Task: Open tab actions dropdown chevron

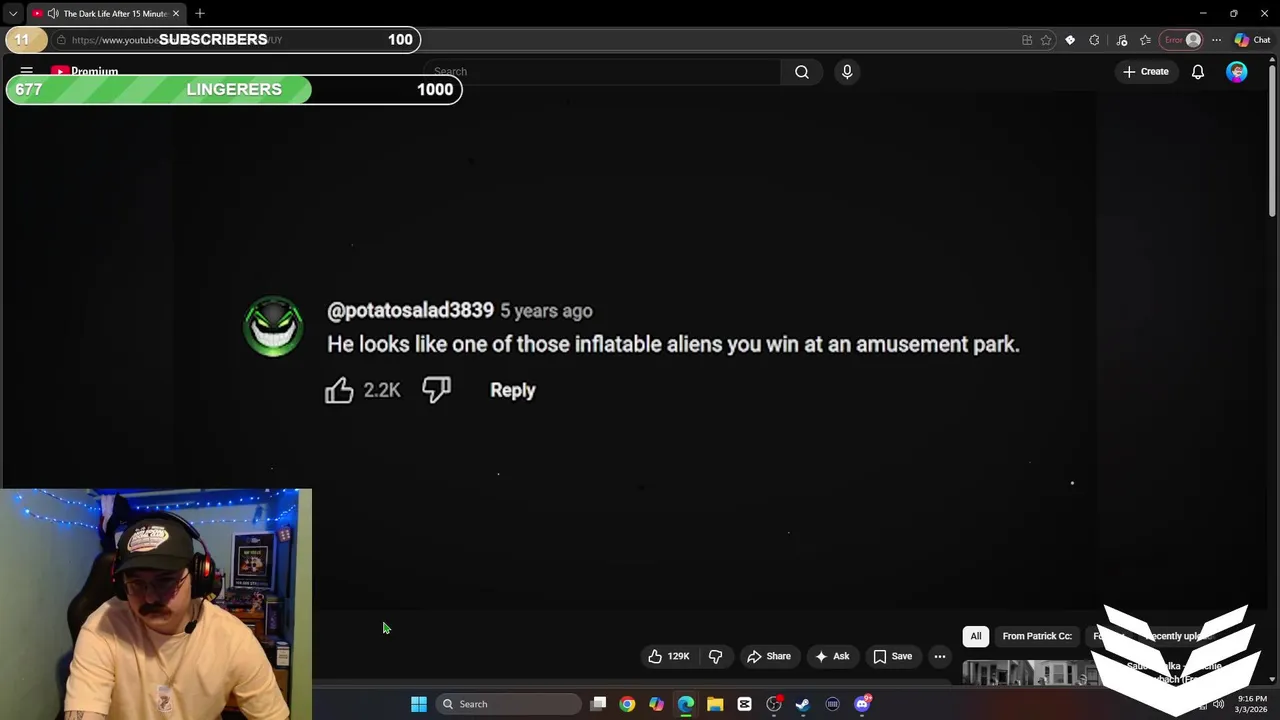Action: click(13, 13)
